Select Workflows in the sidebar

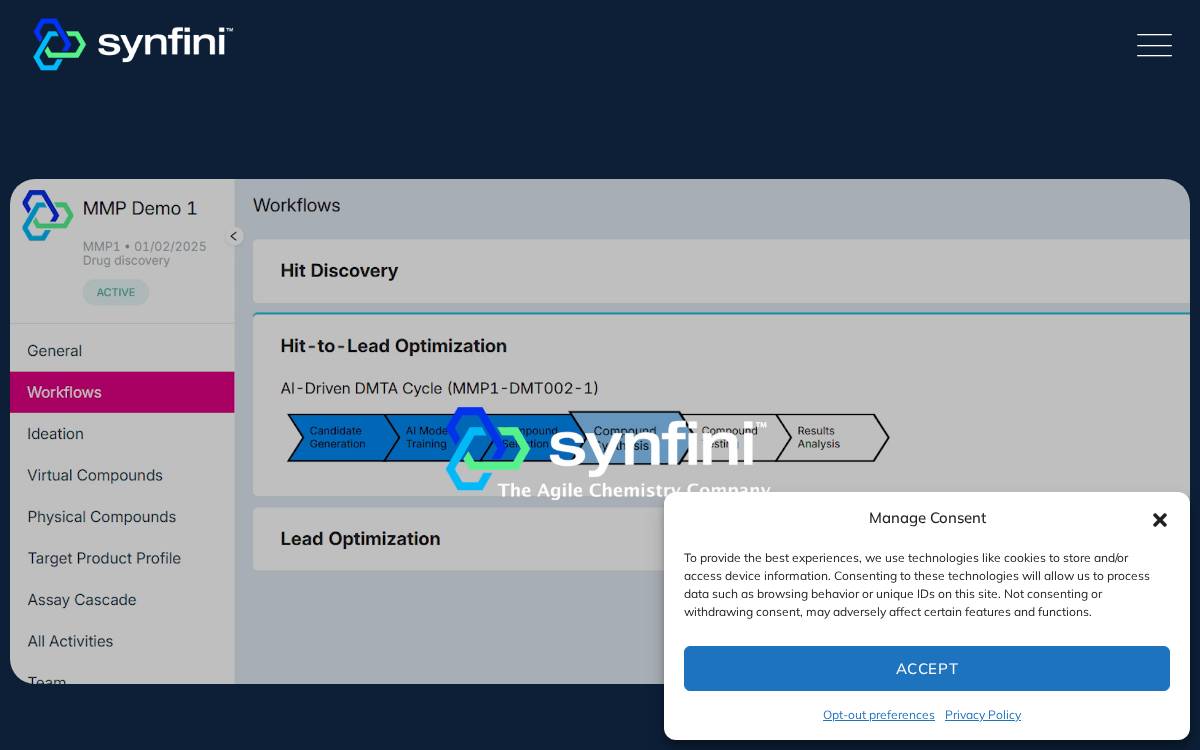pos(122,392)
